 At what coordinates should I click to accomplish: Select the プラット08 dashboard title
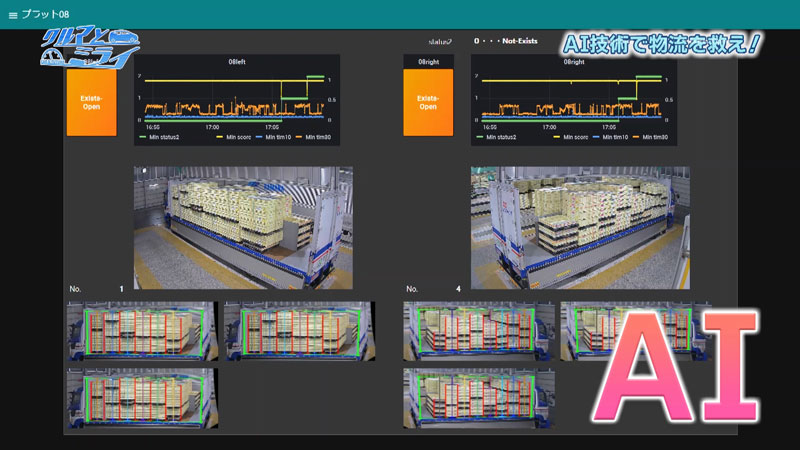45,15
